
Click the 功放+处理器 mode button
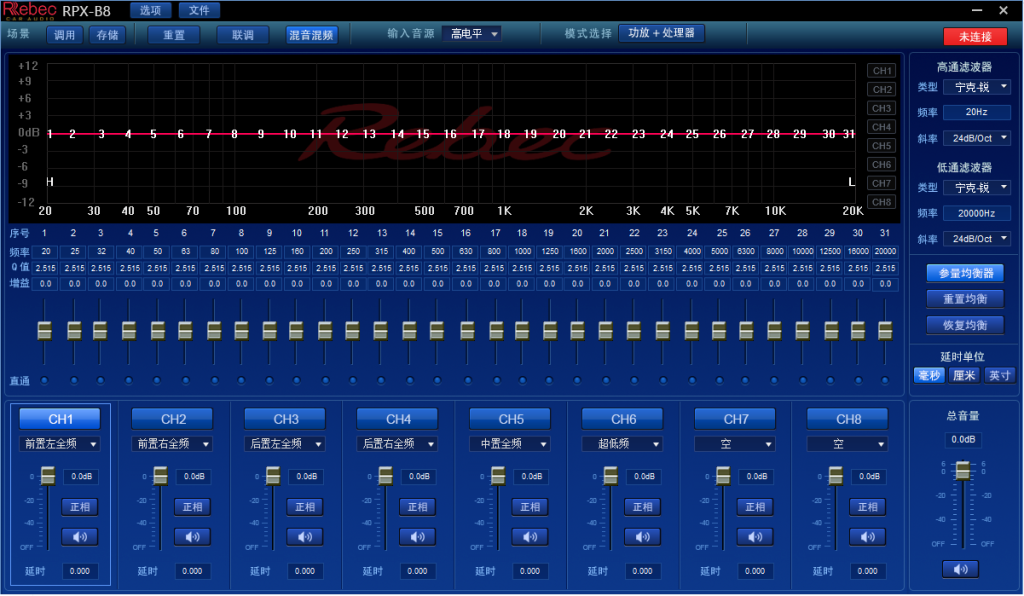coord(662,33)
